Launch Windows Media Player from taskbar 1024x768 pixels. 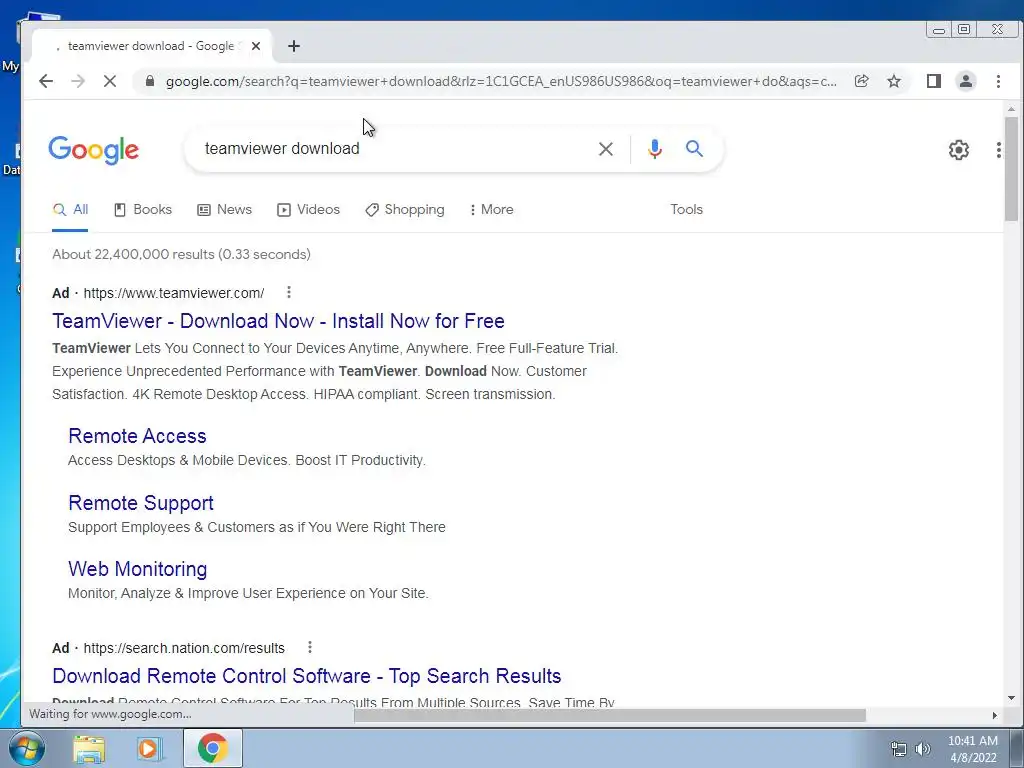pos(149,748)
